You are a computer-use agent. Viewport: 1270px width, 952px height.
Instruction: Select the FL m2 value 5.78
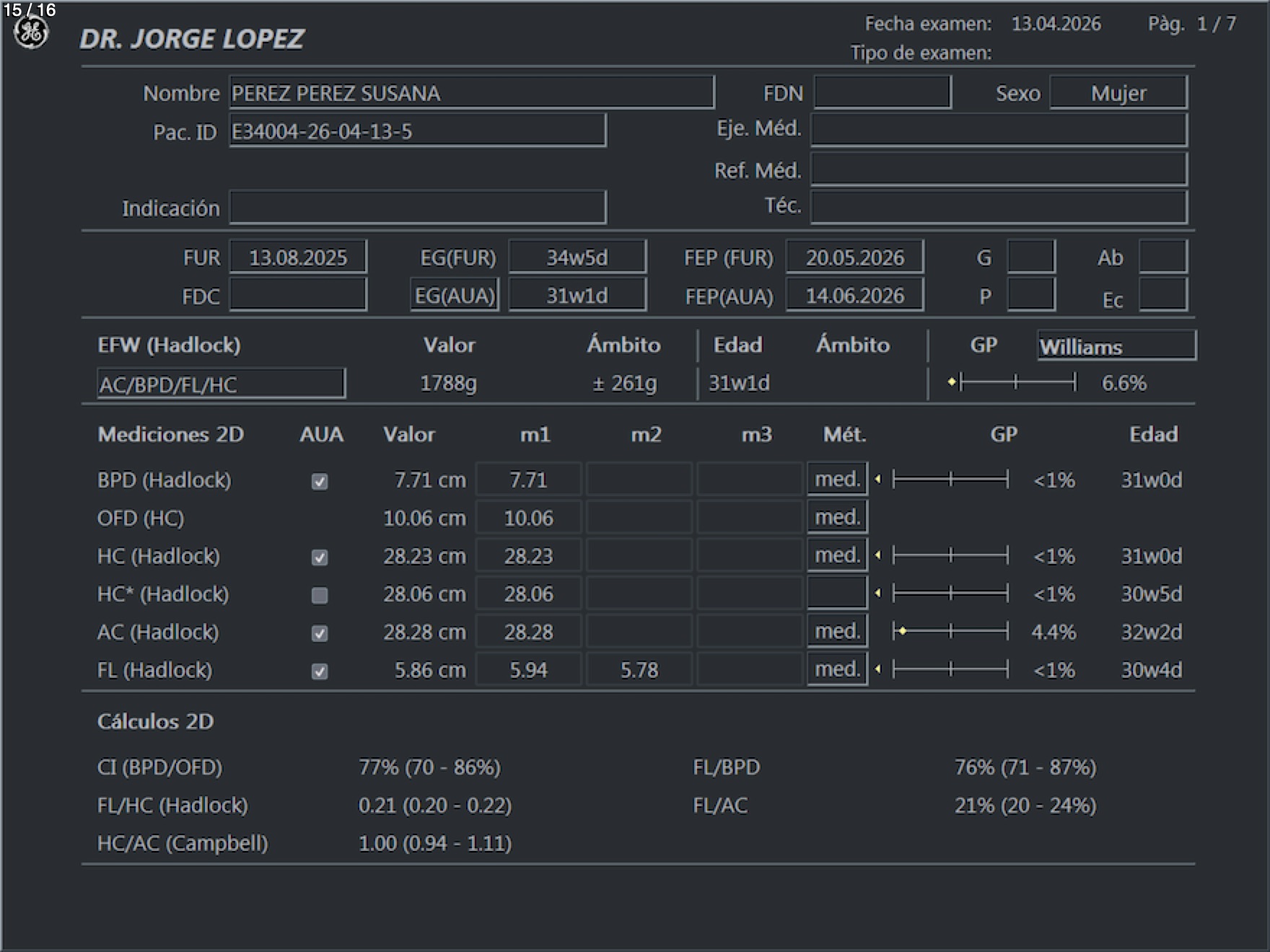639,670
